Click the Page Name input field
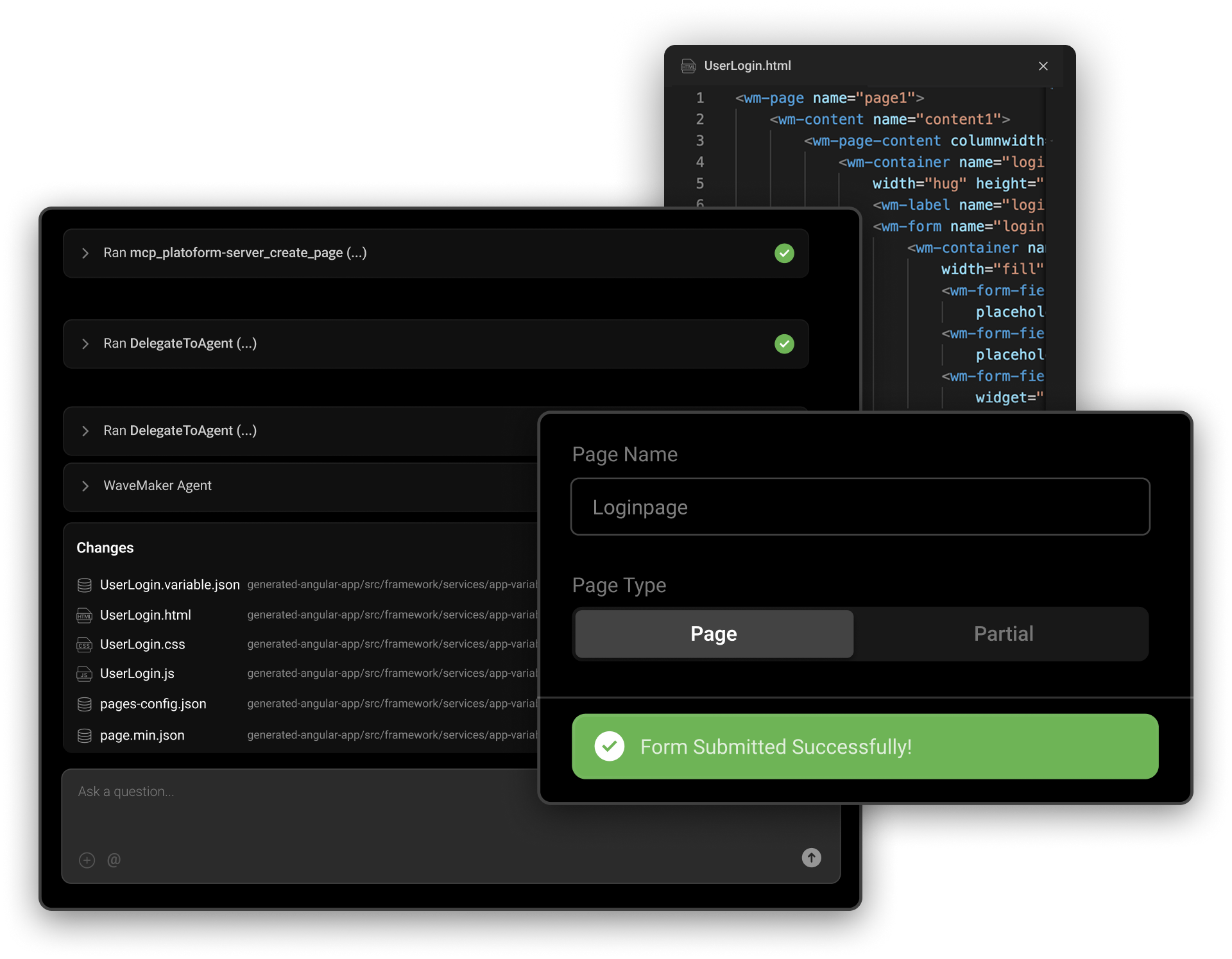1232x959 pixels. pyautogui.click(x=860, y=507)
